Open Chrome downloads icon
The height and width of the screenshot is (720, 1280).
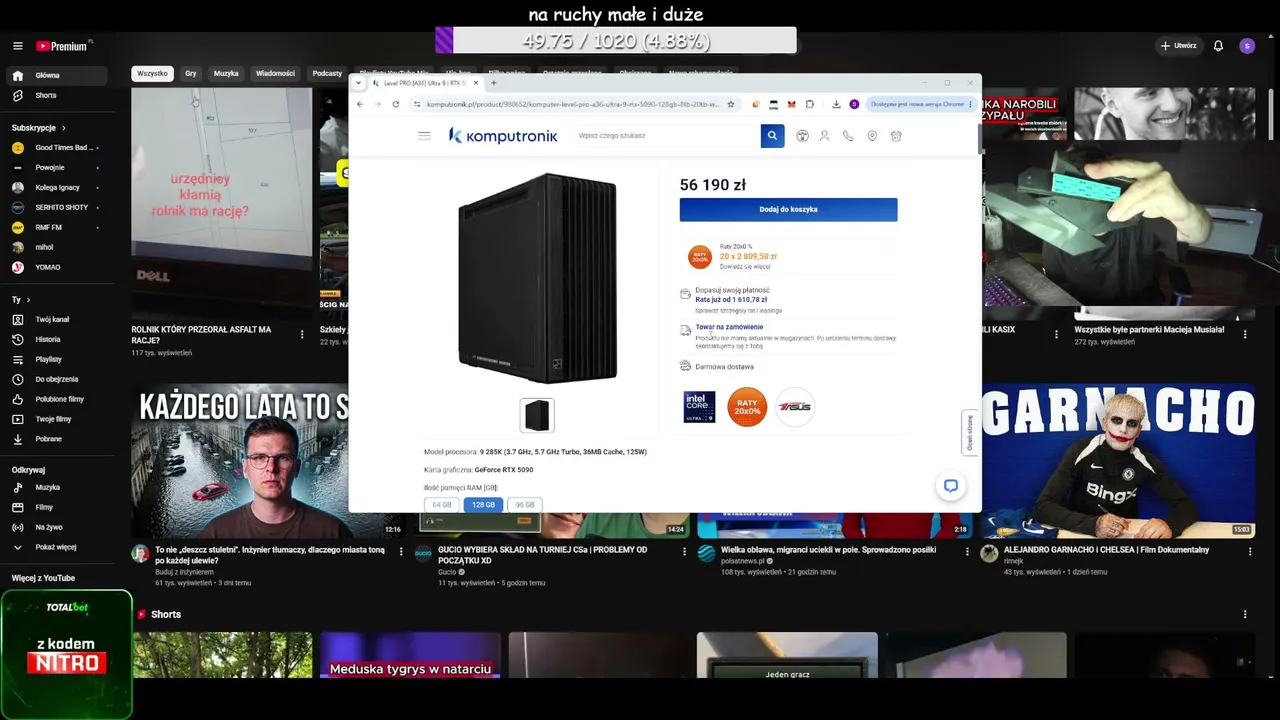[x=836, y=104]
